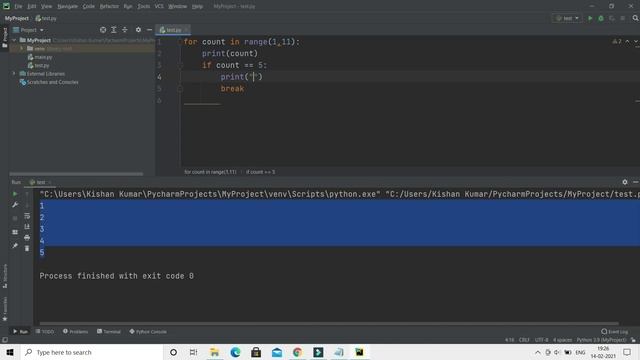
Task: Click the vertical Project sidebar tab
Action: [4, 38]
